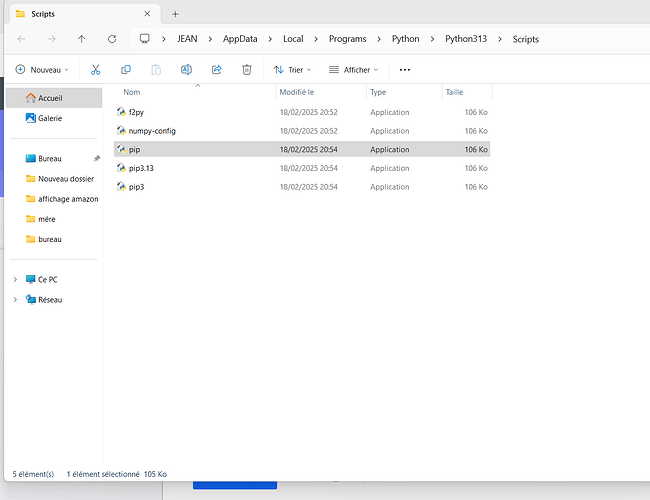Go up one folder level
Viewport: 650px width, 500px height.
82,39
